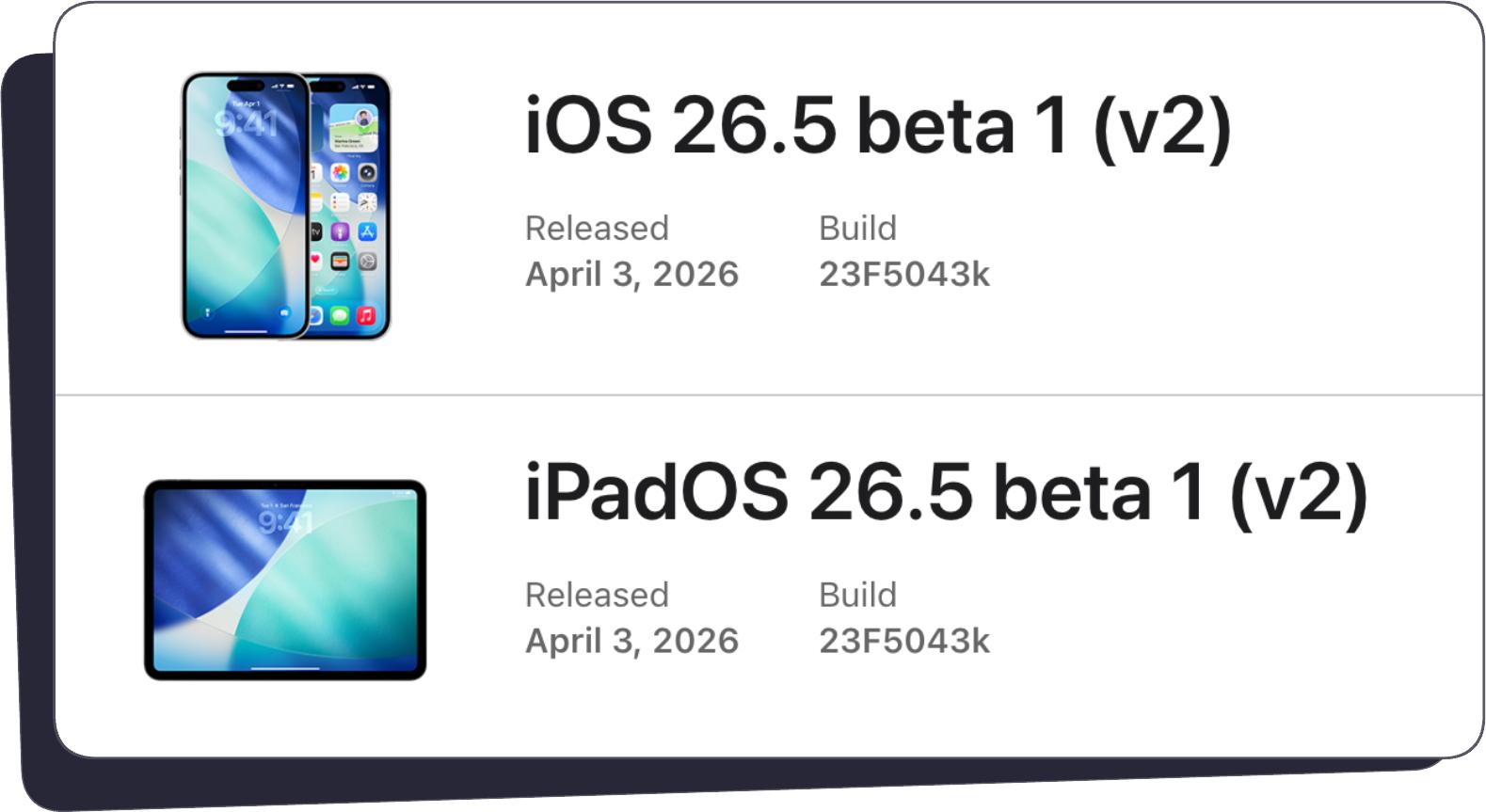Select the Clock app icon on iPhone
The image size is (1486, 812).
click(x=367, y=202)
